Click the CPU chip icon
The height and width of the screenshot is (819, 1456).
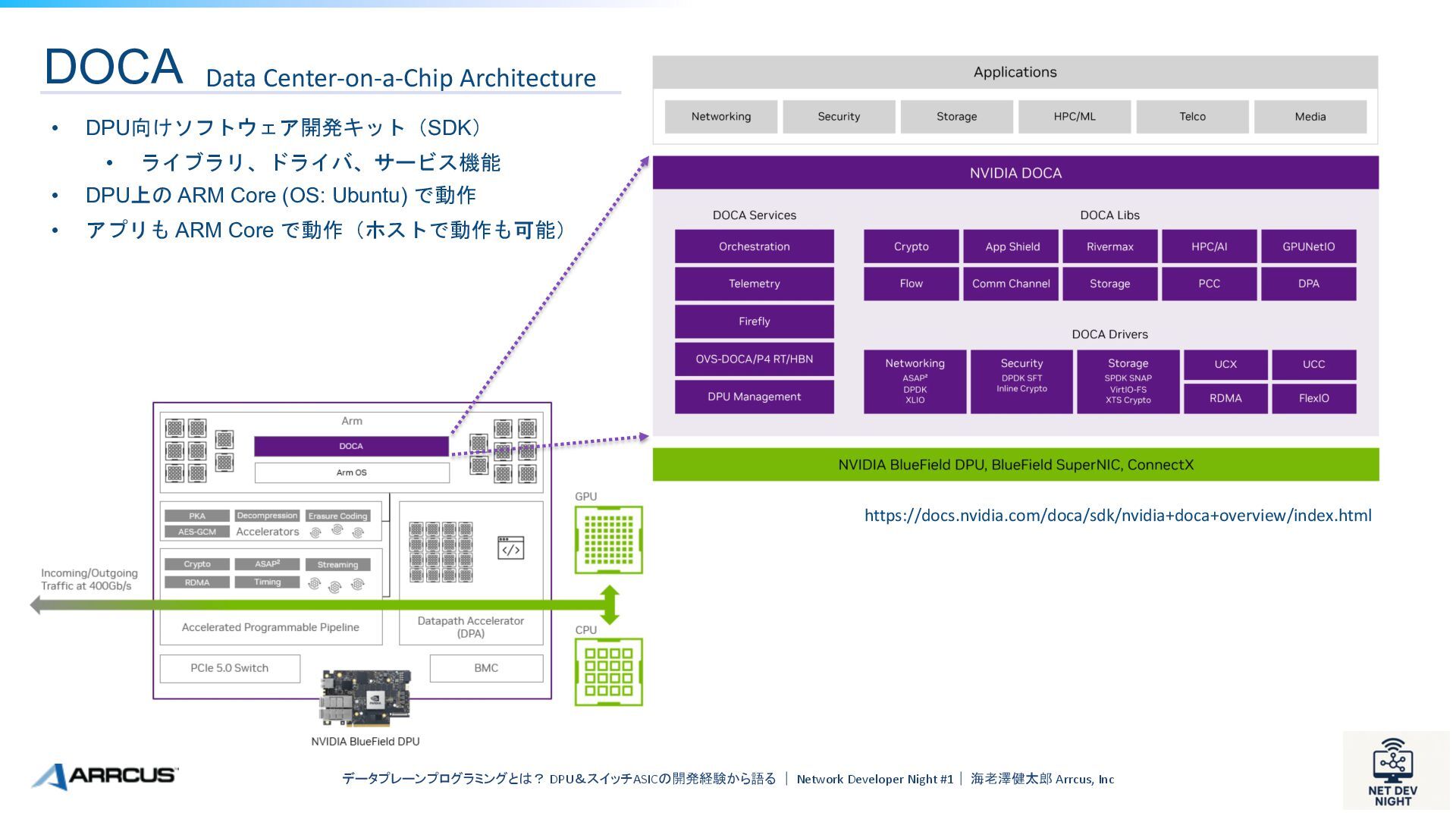(x=608, y=672)
